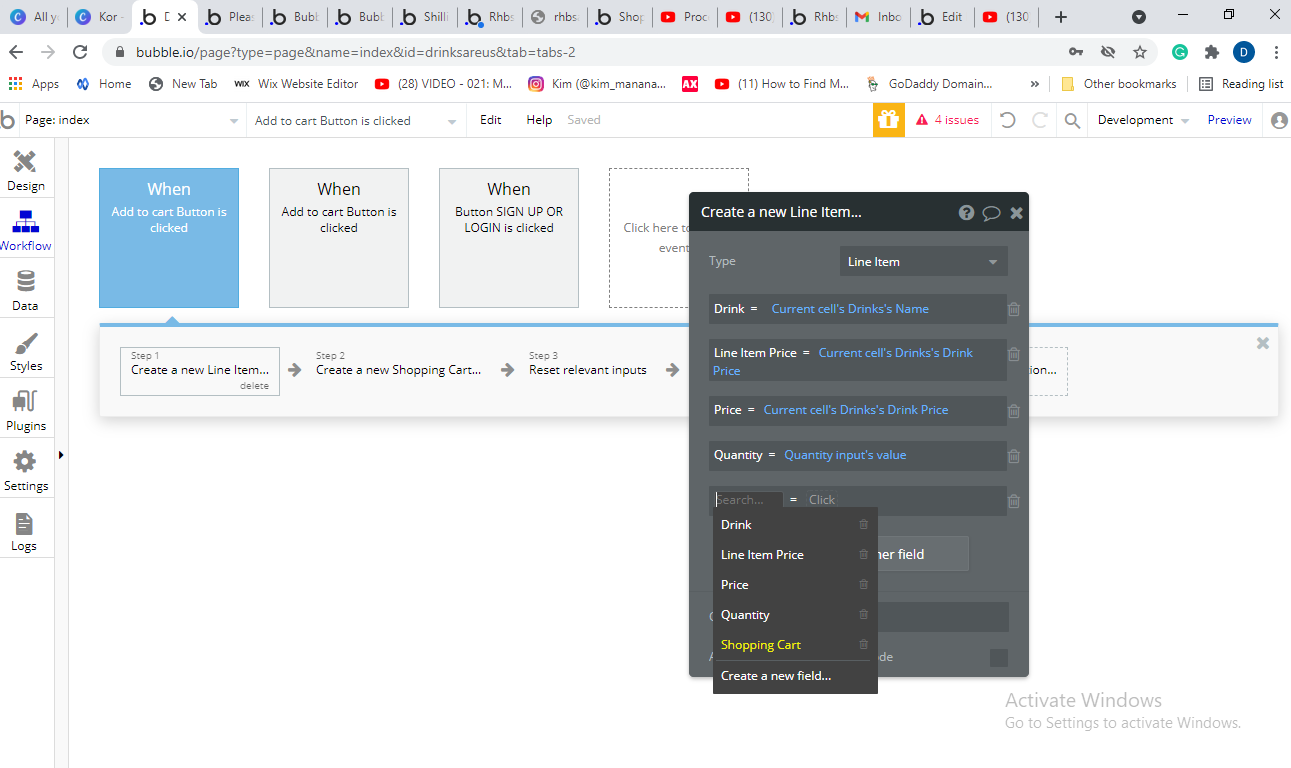The height and width of the screenshot is (768, 1291).
Task: Click the undo arrow icon
Action: point(1008,120)
